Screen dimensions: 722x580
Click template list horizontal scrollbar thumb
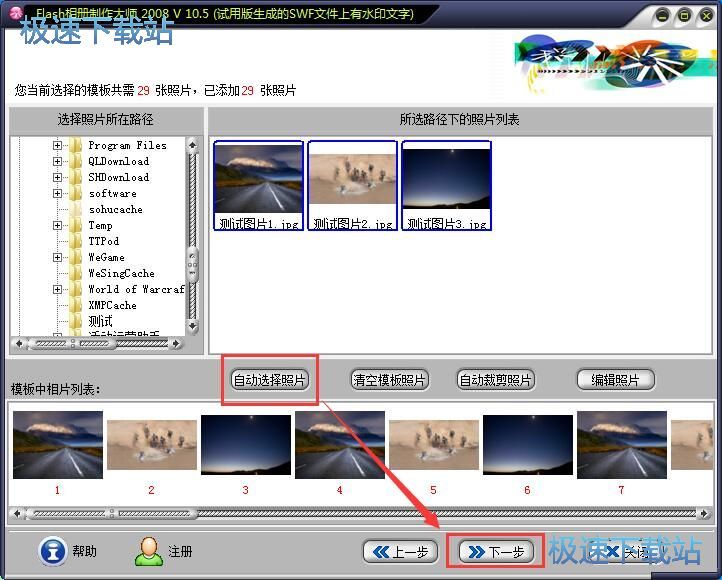click(111, 513)
